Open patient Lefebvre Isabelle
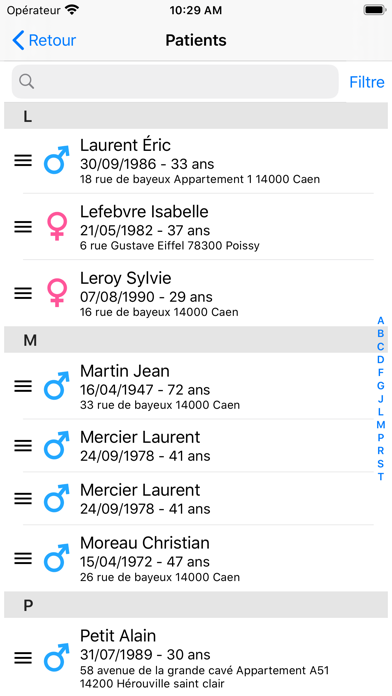This screenshot has height=696, width=392. pyautogui.click(x=196, y=227)
